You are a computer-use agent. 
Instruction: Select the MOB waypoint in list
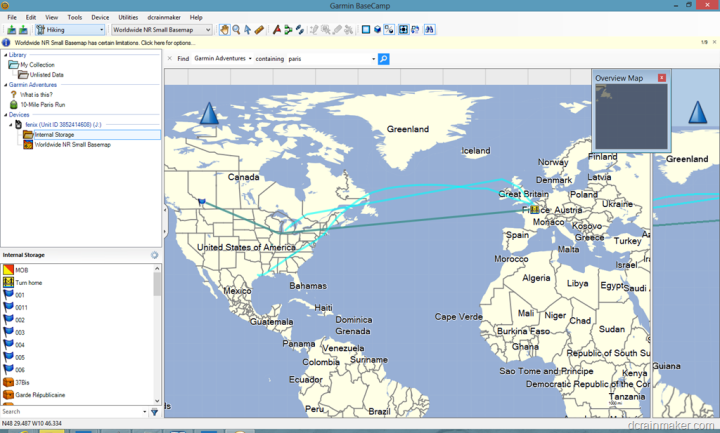[x=22, y=270]
